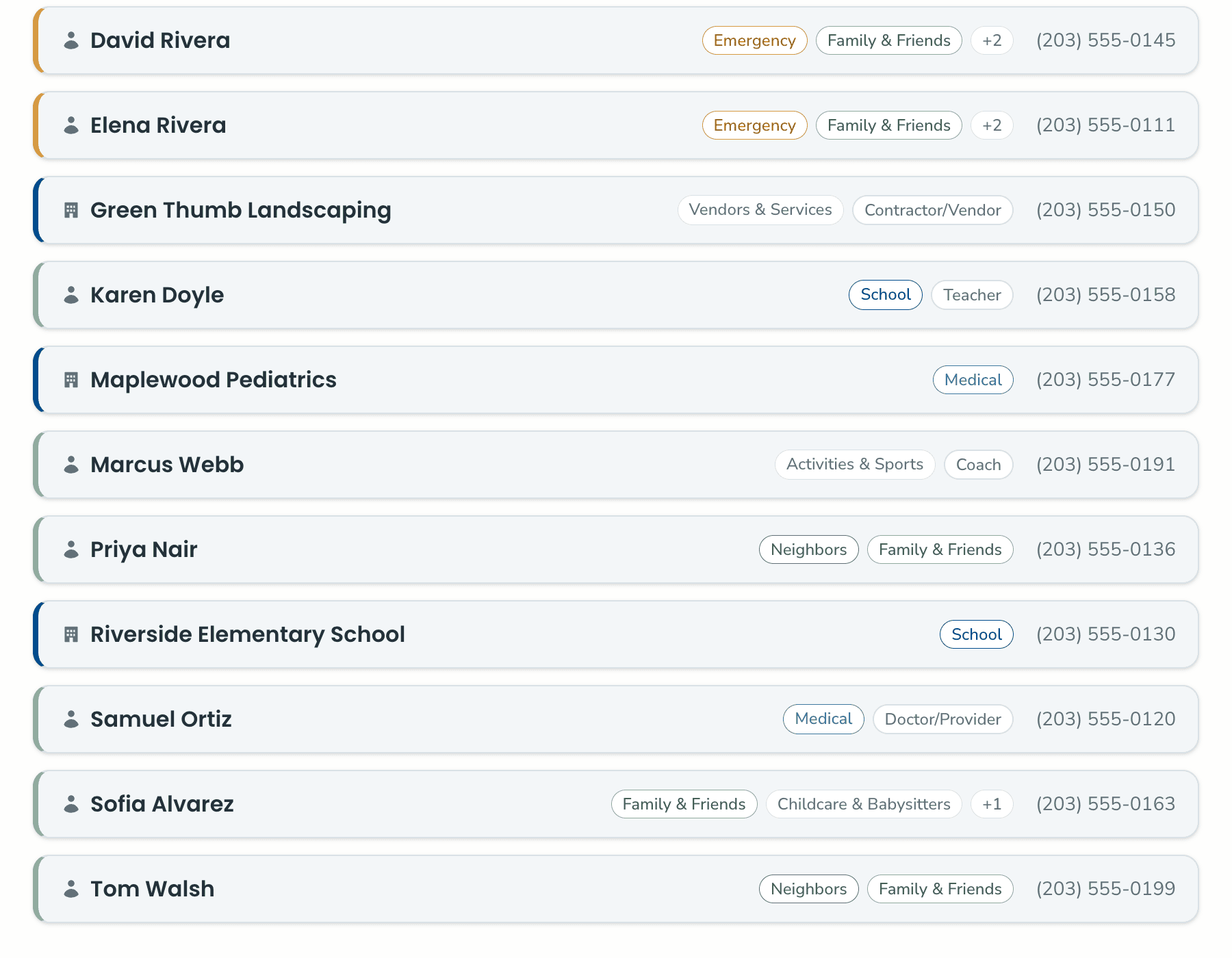Expand the +2 tags on Elena Rivera

point(992,125)
